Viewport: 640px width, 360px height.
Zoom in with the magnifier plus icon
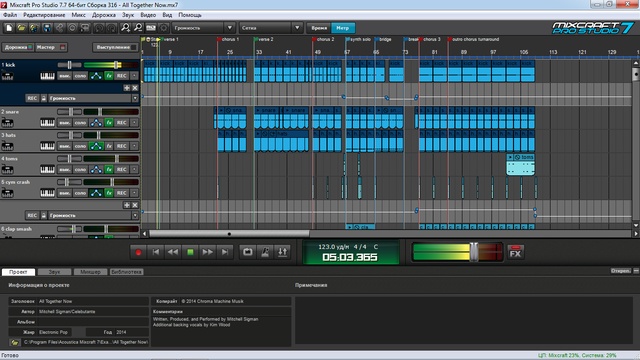(125, 28)
